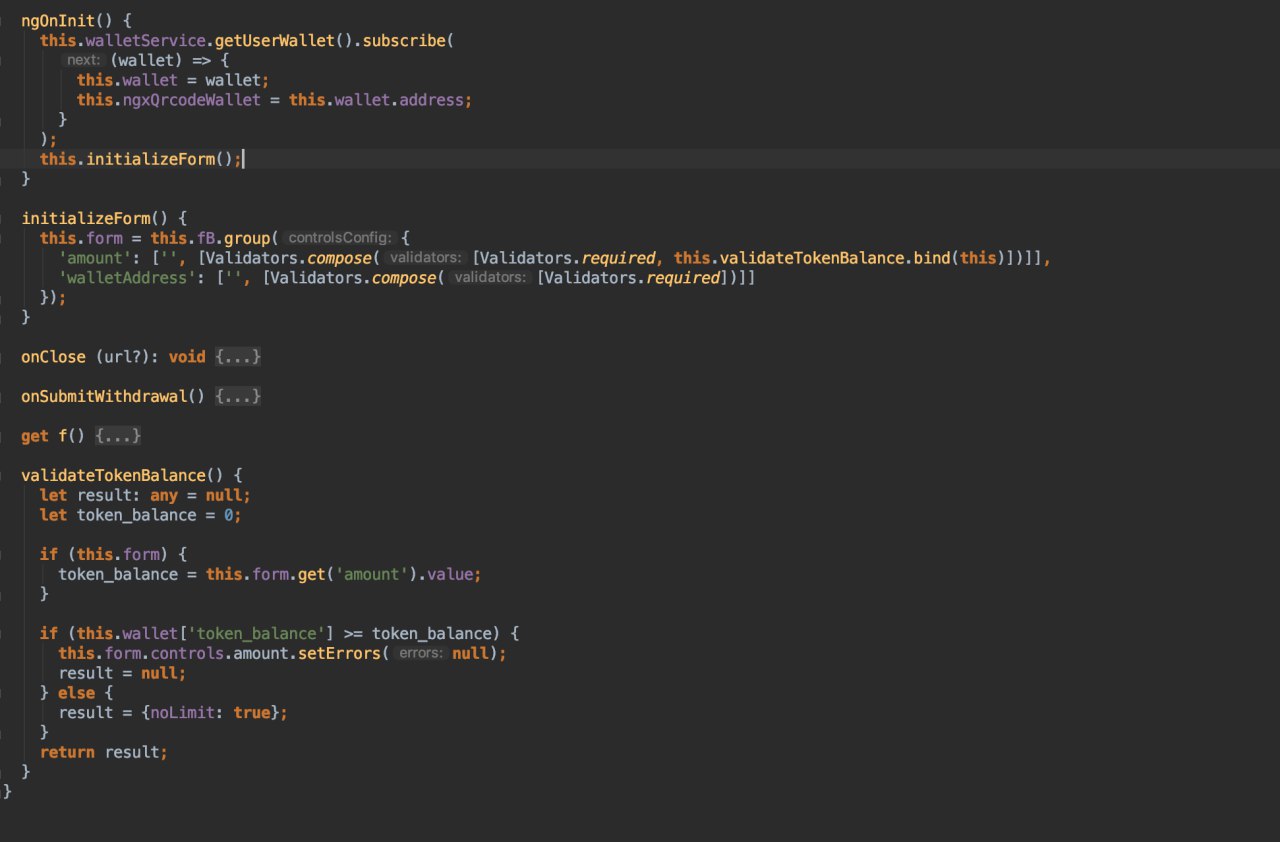
Task: Click the else keyword
Action: point(78,693)
